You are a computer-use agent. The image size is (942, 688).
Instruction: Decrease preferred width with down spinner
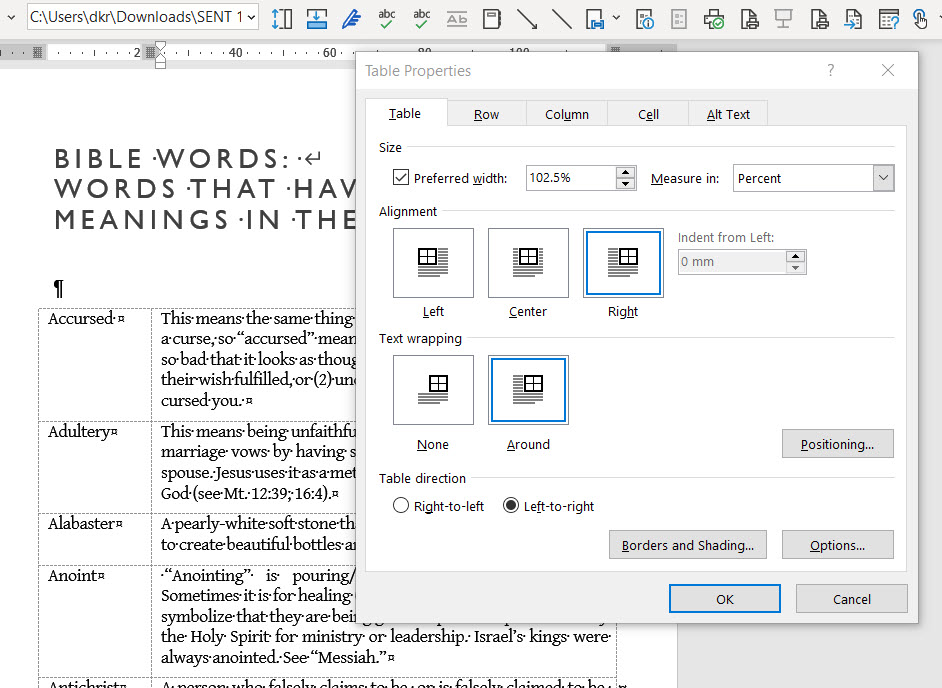coord(625,184)
